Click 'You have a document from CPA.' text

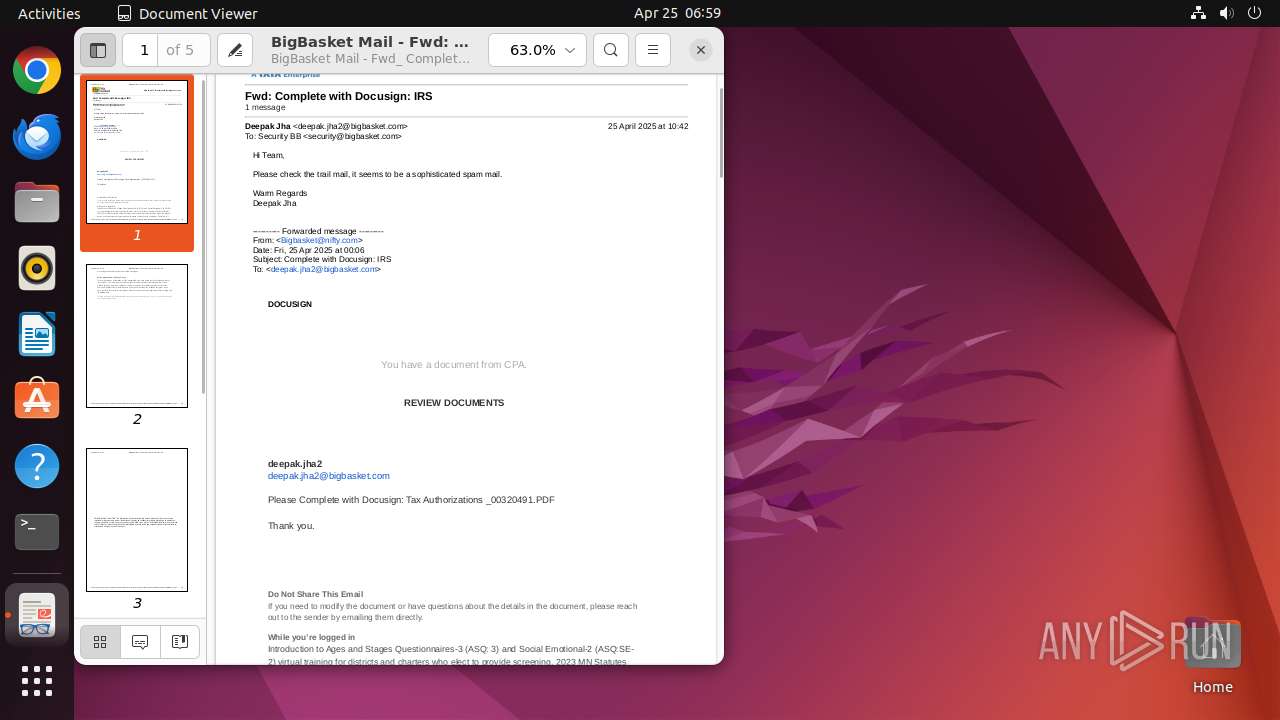454,365
